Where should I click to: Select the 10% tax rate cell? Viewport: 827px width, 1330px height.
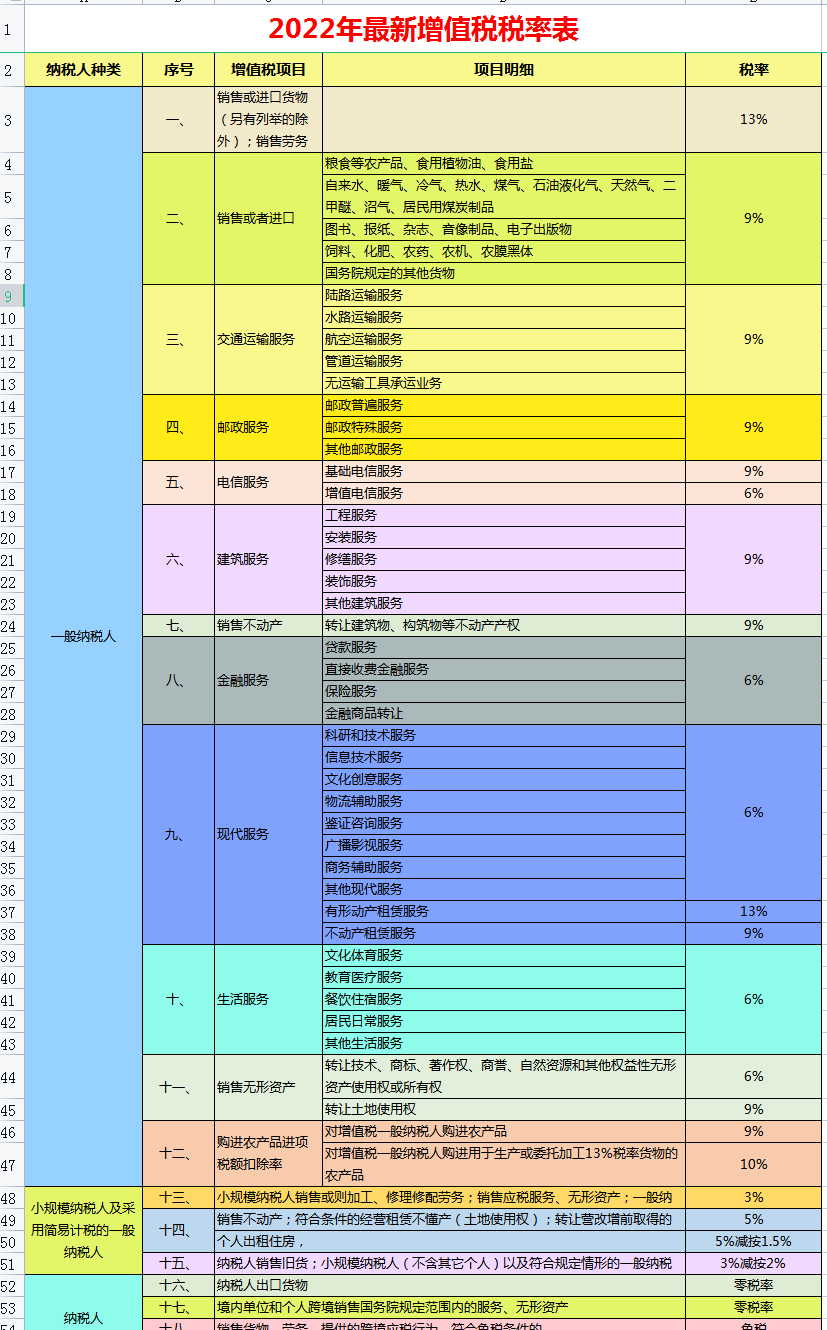click(x=753, y=1164)
